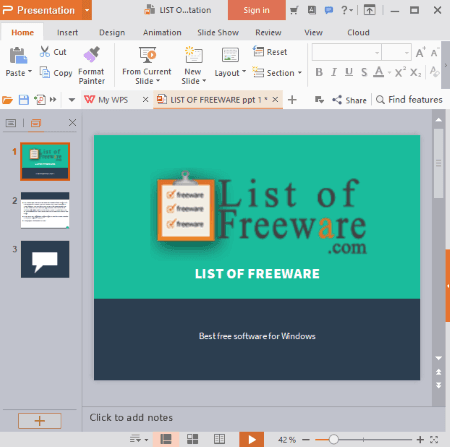450x447 pixels.
Task: Zoom in with the plus button
Action: 420,440
